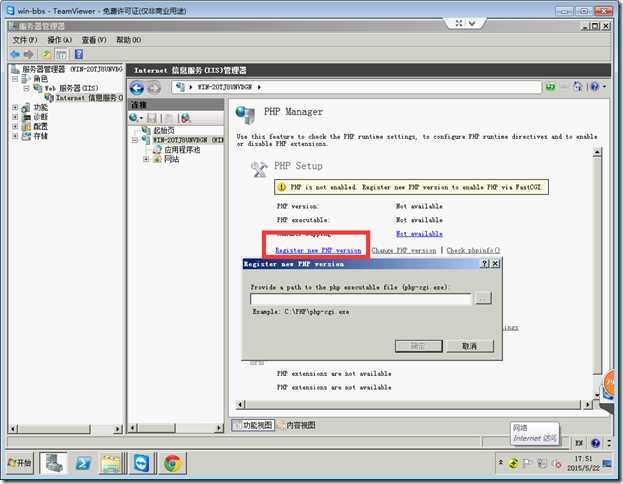
Task: Go back with the IIS Manager round Back button
Action: 137,87
